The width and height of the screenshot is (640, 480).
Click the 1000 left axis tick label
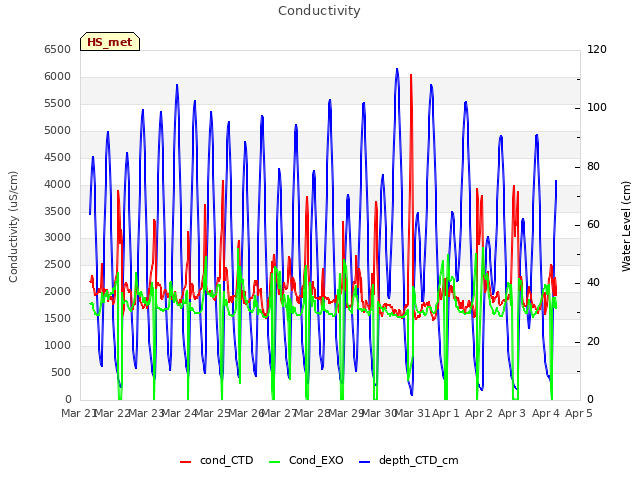click(x=58, y=345)
